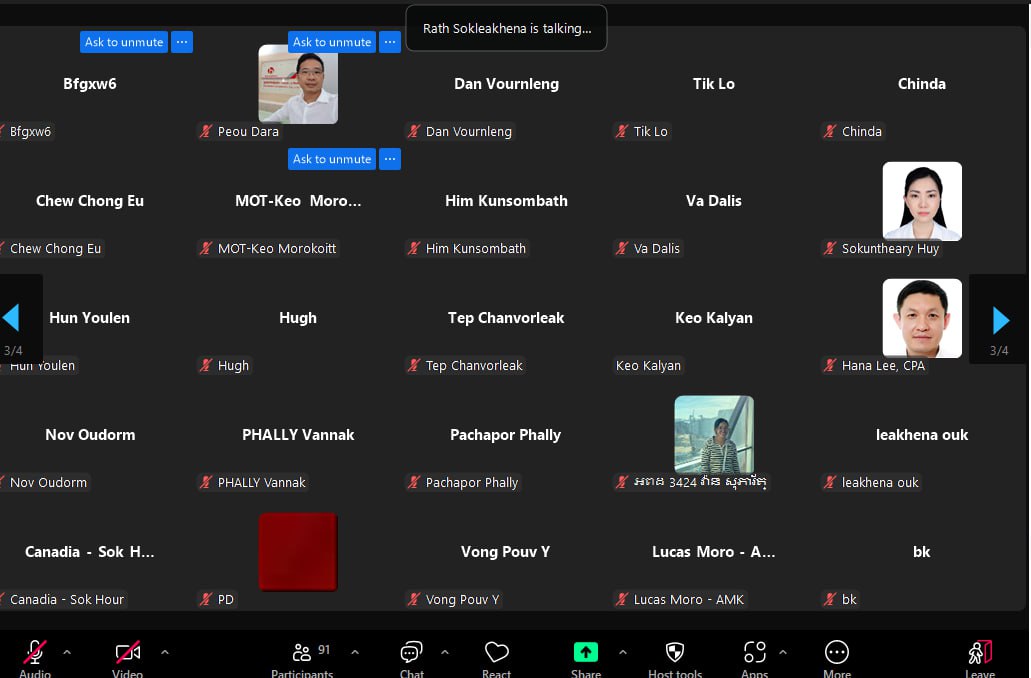This screenshot has height=678, width=1031.
Task: Click 'Rath Sokleakhena is talking...' notification
Action: click(506, 28)
